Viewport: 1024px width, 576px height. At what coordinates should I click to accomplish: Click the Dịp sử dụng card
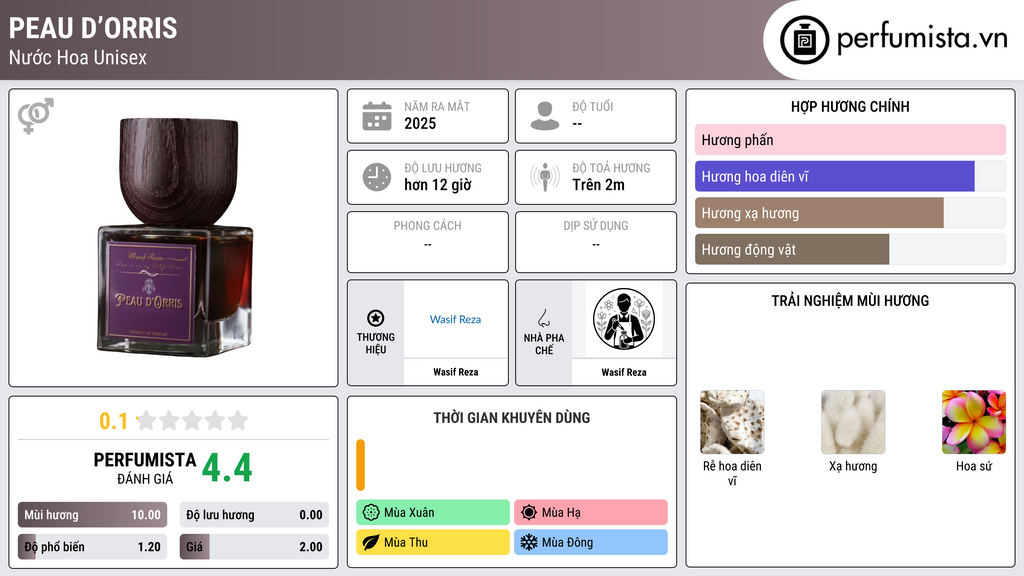596,242
